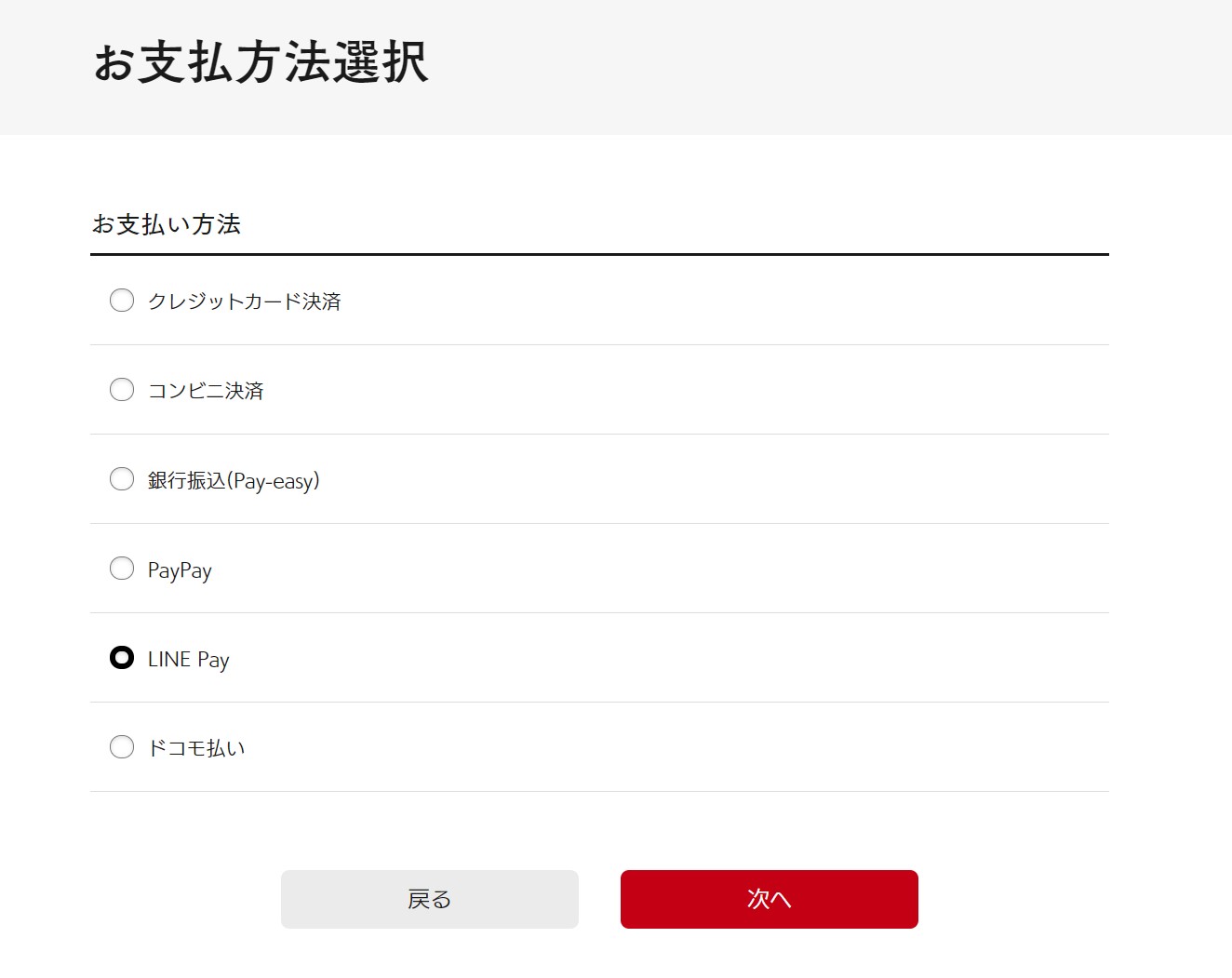Click the ドコモ払い label text
The height and width of the screenshot is (978, 1232).
click(196, 748)
